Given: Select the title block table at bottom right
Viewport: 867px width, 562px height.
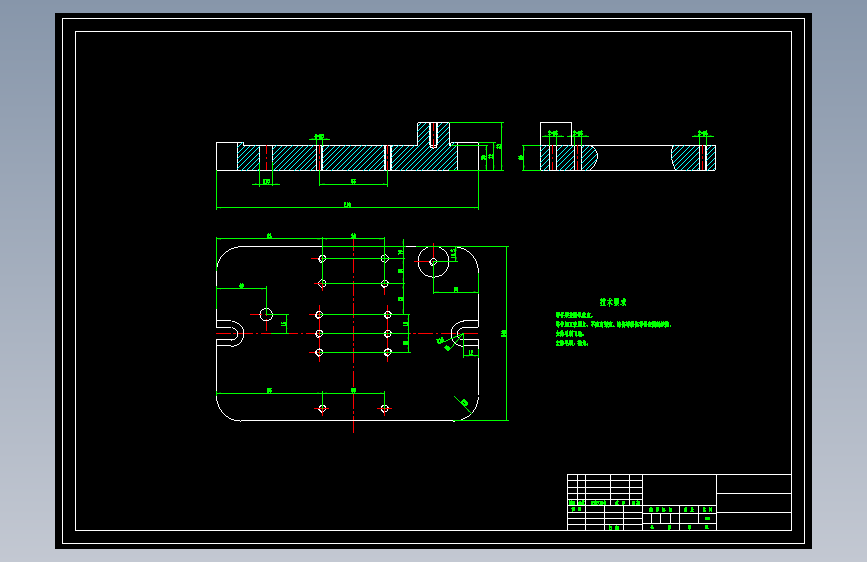Looking at the screenshot, I should click(x=679, y=502).
